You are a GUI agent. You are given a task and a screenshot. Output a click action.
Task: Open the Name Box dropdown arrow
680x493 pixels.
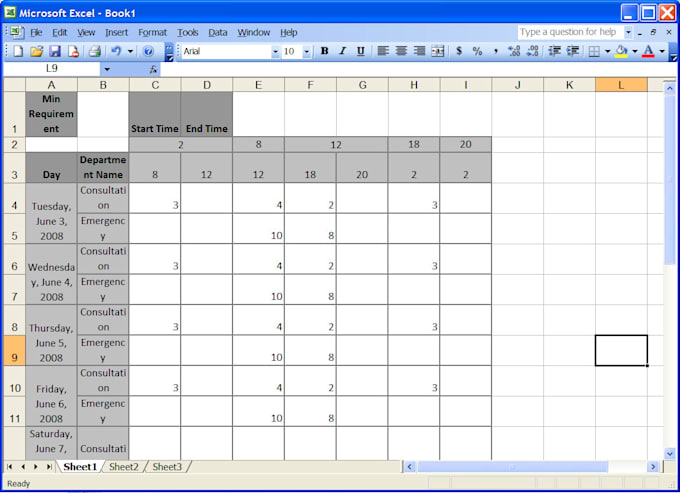pos(107,69)
